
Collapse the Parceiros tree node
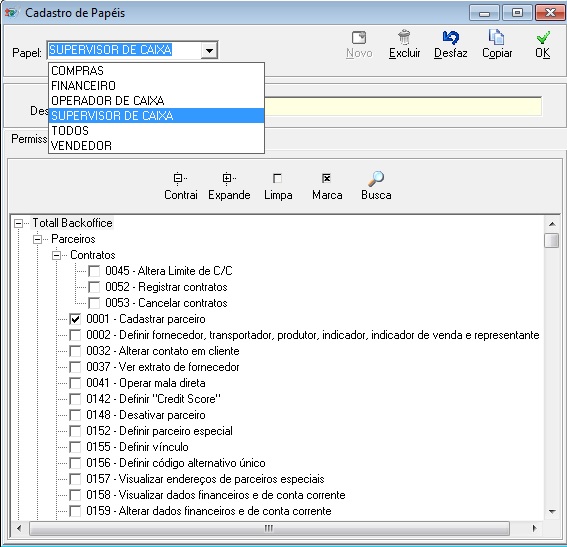[37, 239]
